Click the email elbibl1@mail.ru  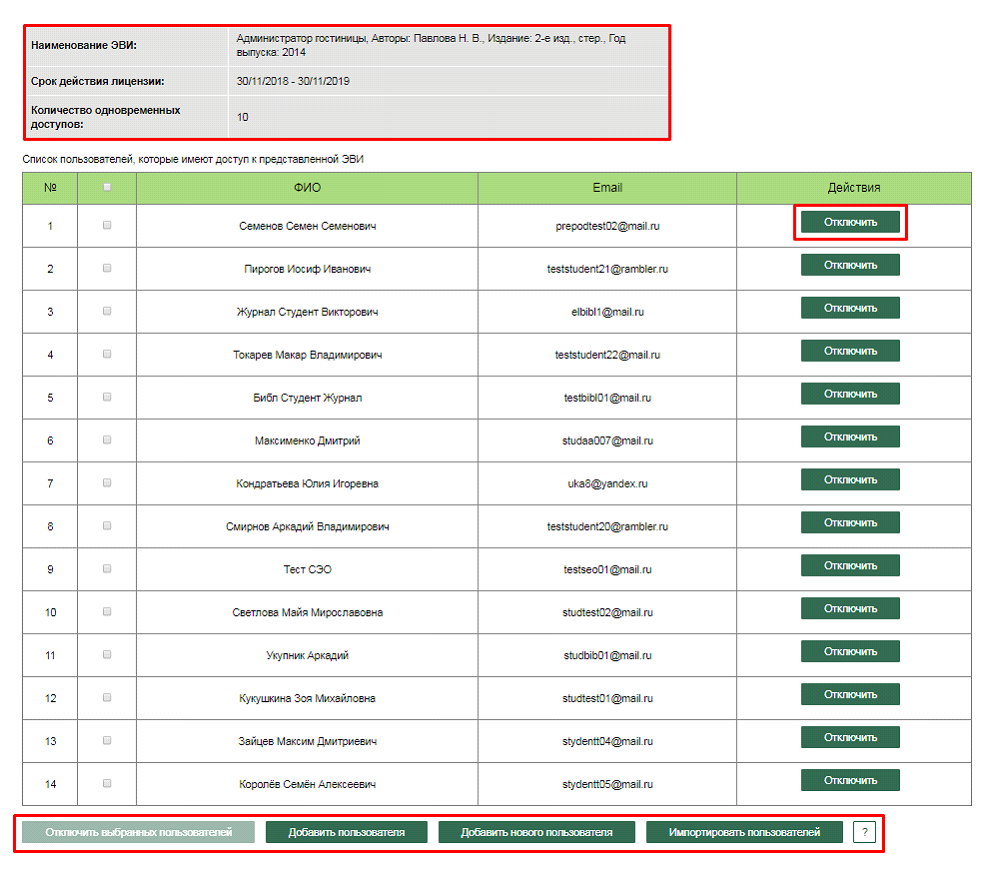coord(607,312)
